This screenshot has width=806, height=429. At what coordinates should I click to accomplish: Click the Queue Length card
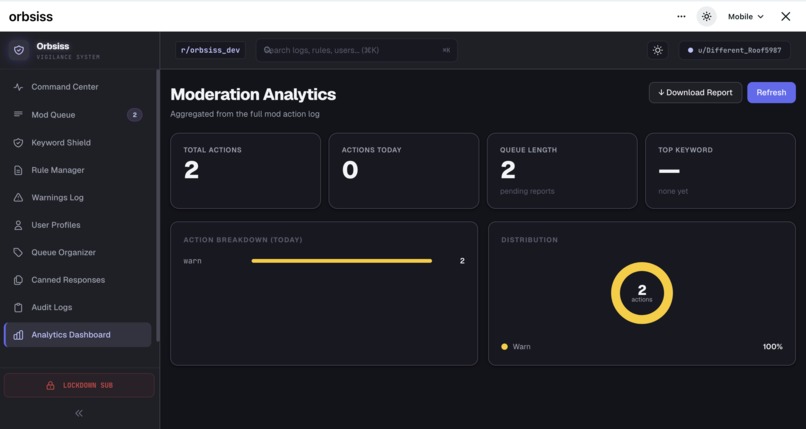click(x=562, y=171)
